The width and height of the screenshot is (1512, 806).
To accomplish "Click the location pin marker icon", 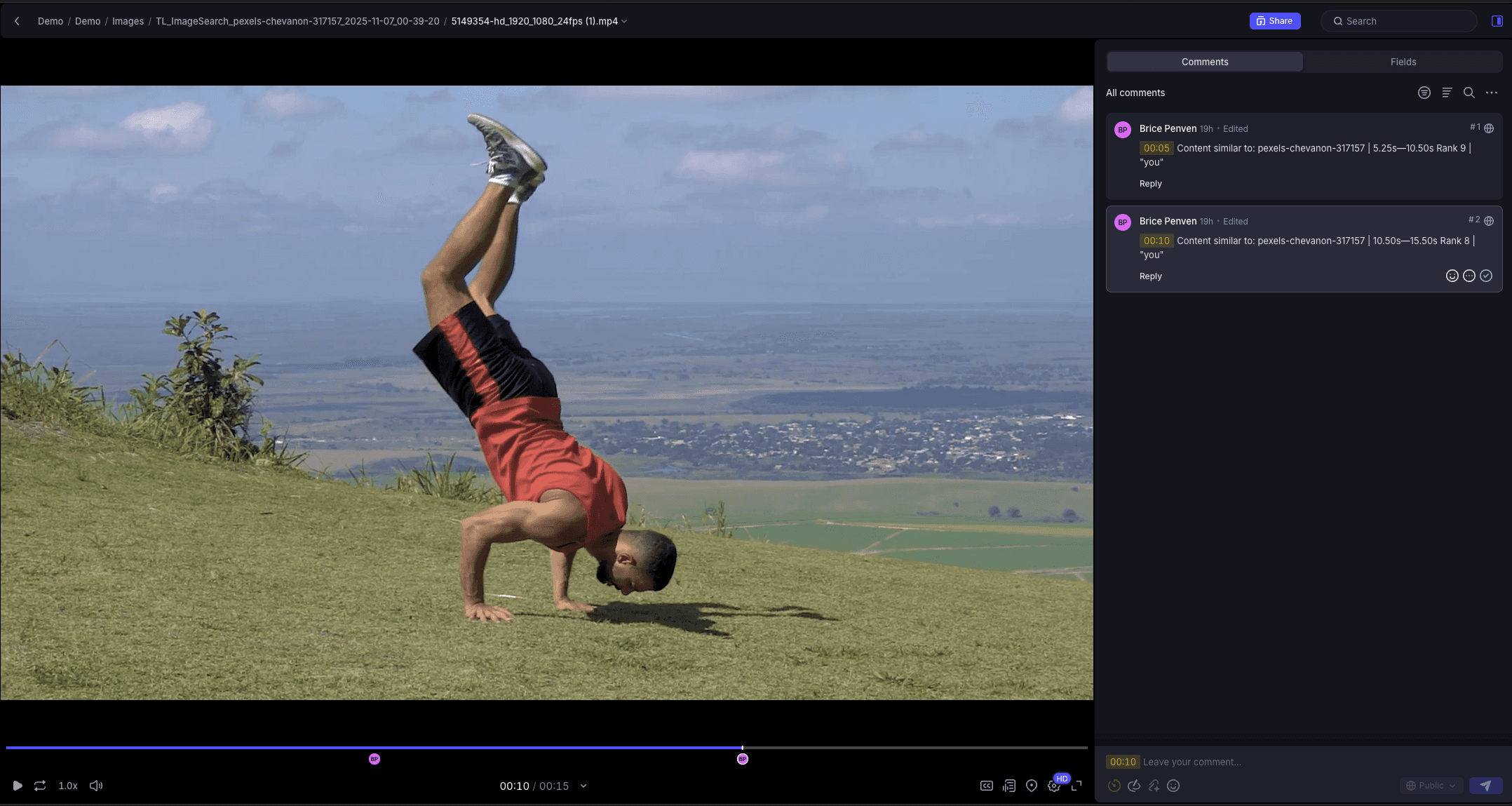I will pos(1032,786).
